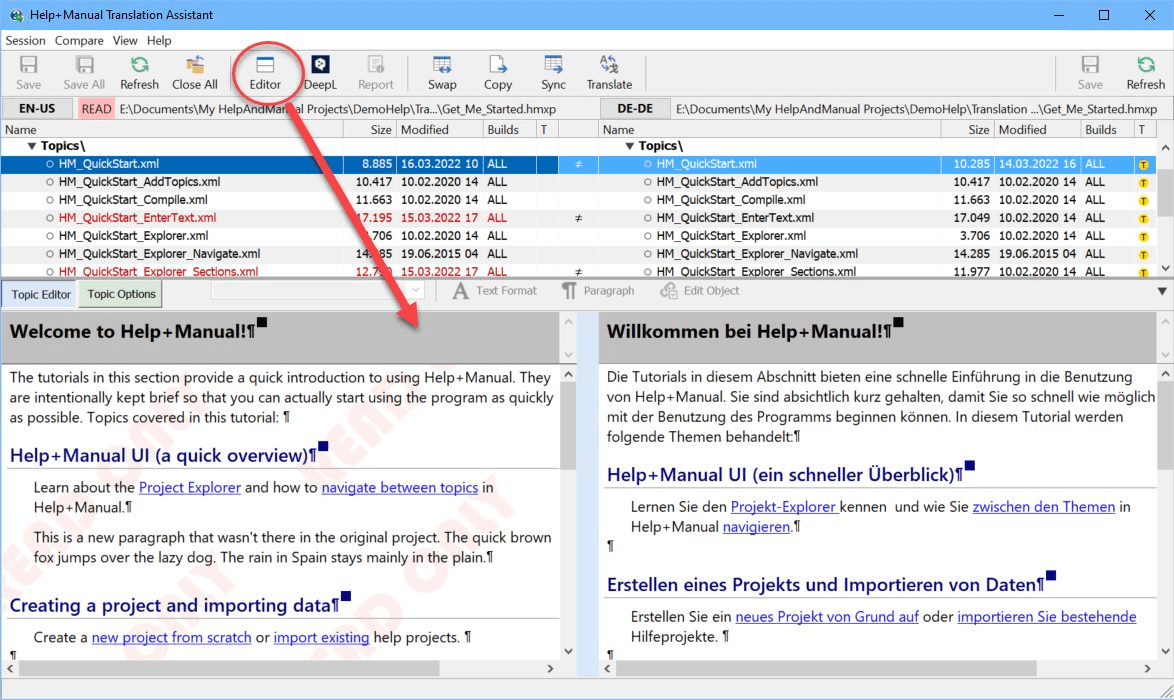1174x700 pixels.
Task: Click the difference marker for HM_QuickStart.xml row
Action: pos(578,164)
